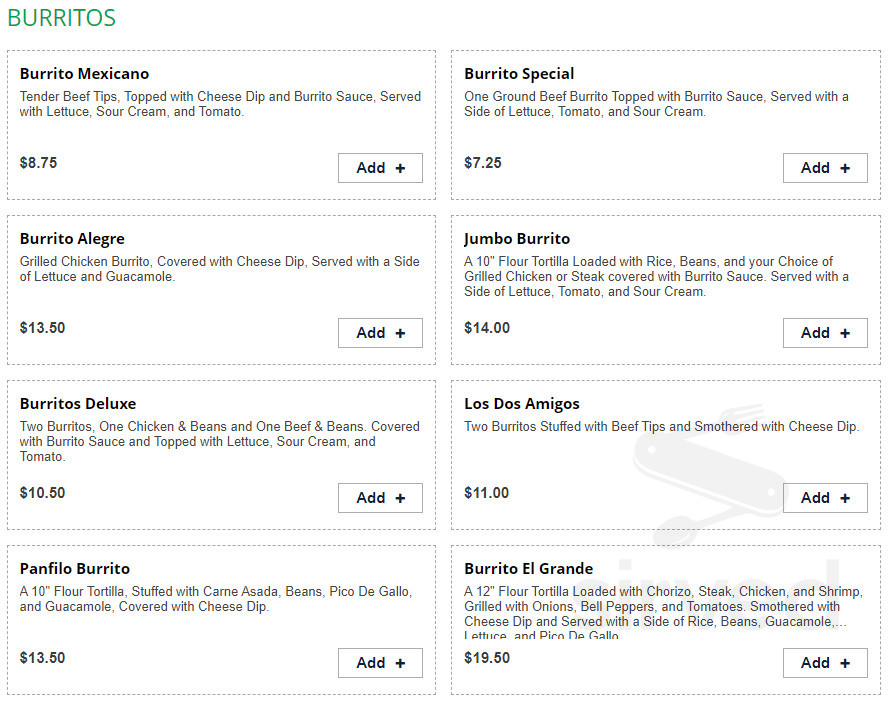Click the Jumbo Burrito description text
896x706 pixels.
(x=650, y=277)
